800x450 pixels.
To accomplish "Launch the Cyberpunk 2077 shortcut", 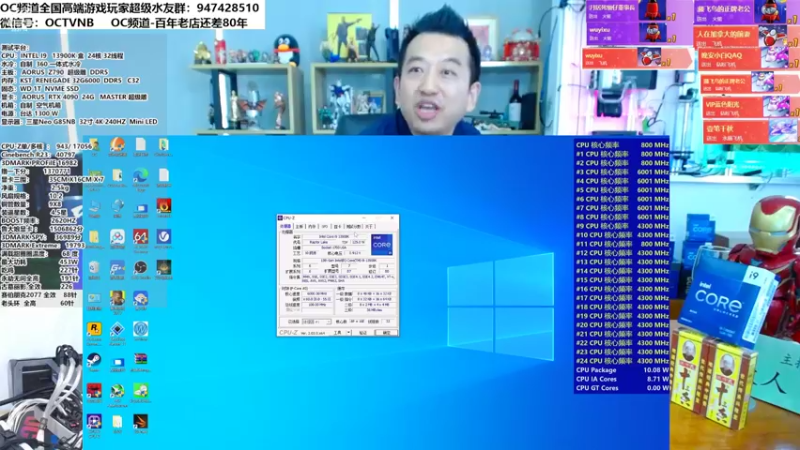I will (x=117, y=298).
